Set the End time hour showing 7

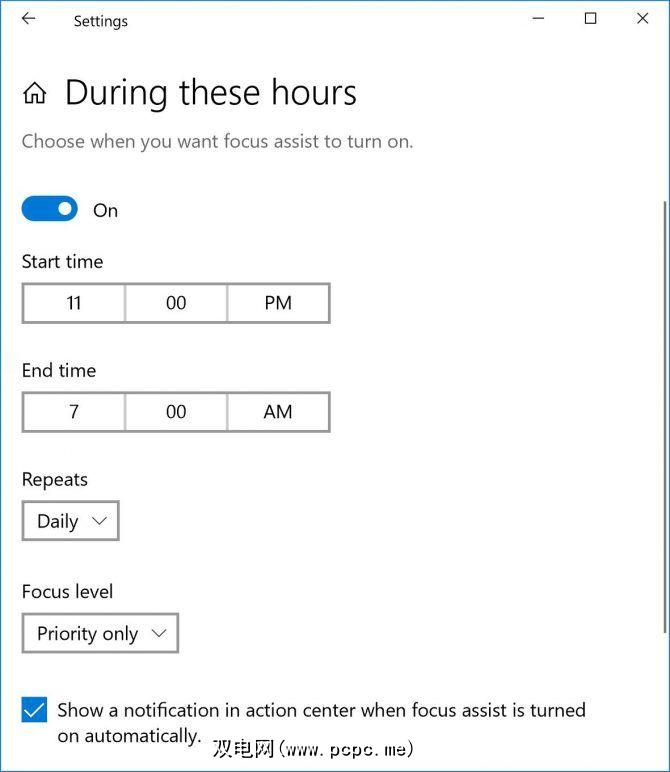click(74, 412)
